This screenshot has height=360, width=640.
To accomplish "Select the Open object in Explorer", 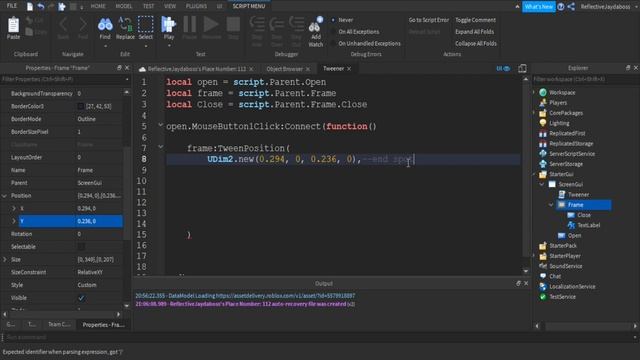I will click(574, 236).
